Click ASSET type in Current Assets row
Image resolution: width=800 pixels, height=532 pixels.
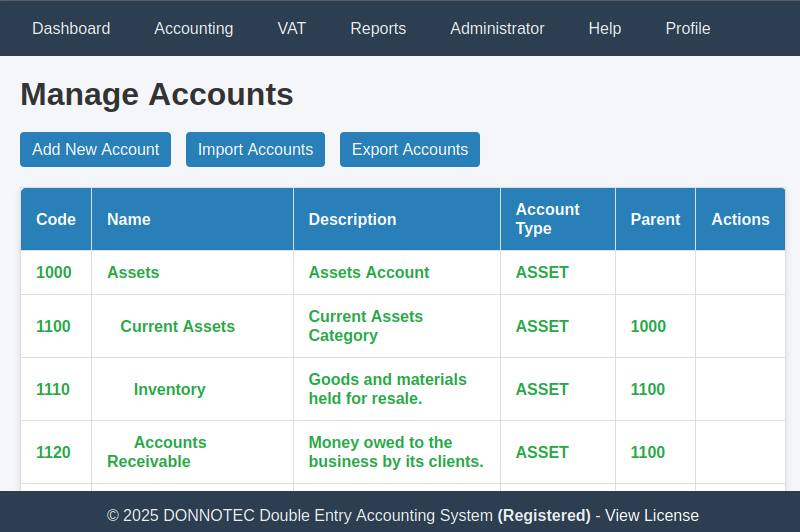(x=542, y=326)
